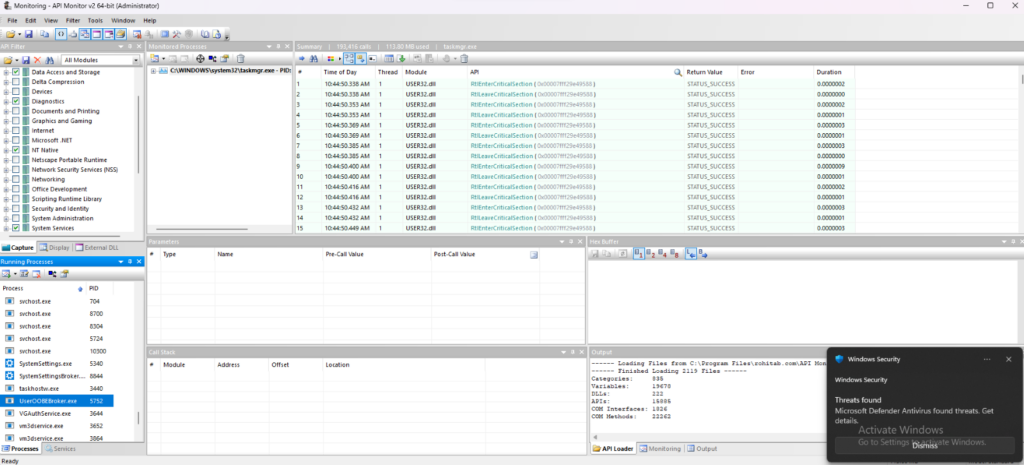Open the API Filter panel dropdown arrow

pyautogui.click(x=120, y=46)
